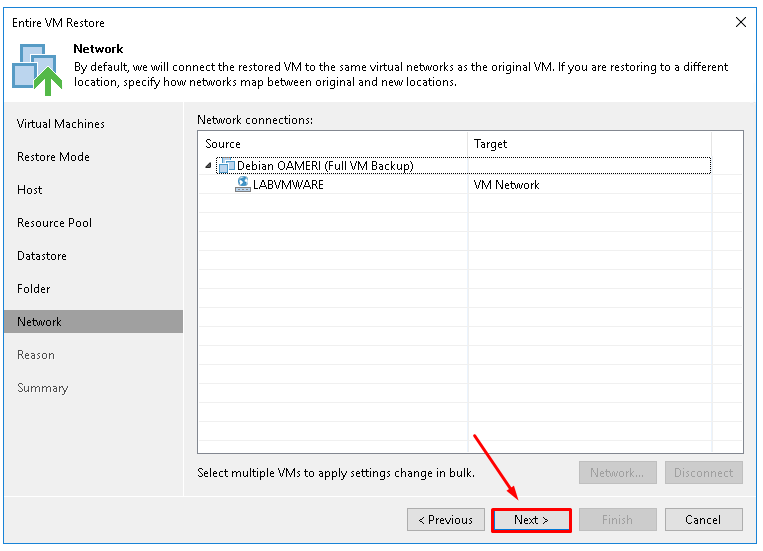
Task: Click the Disconnect button
Action: click(x=703, y=473)
